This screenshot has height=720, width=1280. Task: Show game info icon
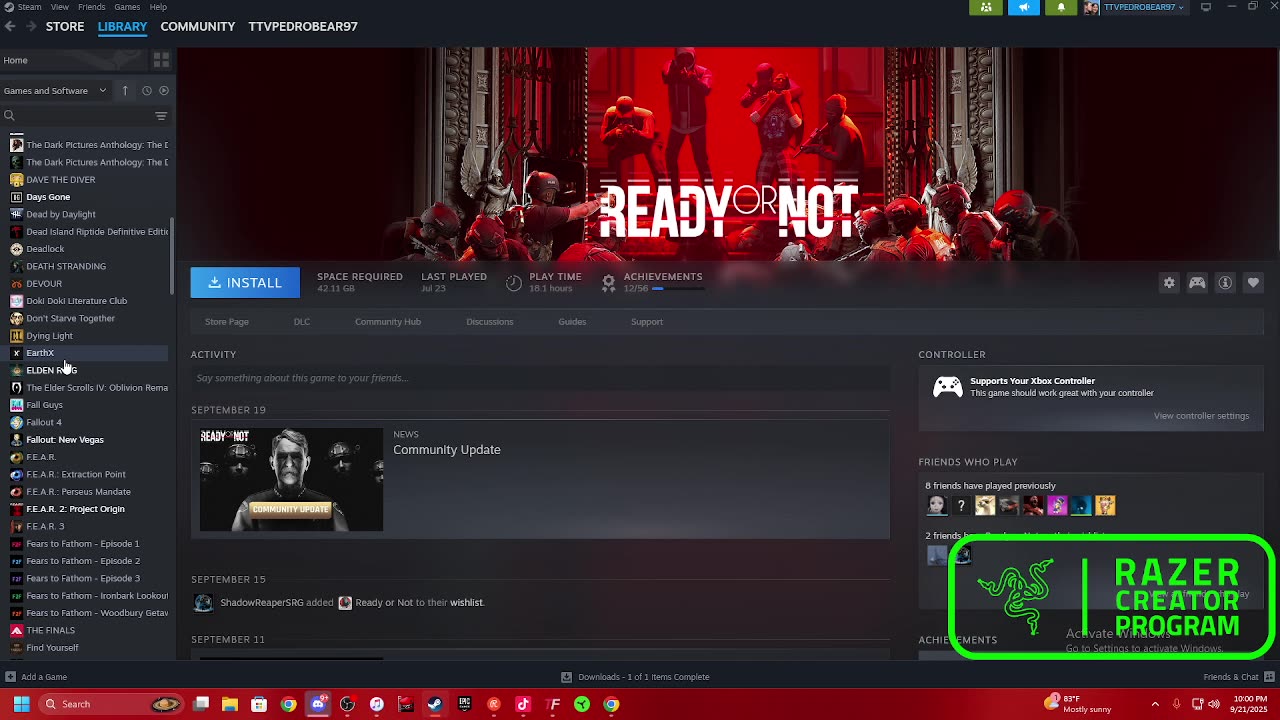tap(1225, 283)
